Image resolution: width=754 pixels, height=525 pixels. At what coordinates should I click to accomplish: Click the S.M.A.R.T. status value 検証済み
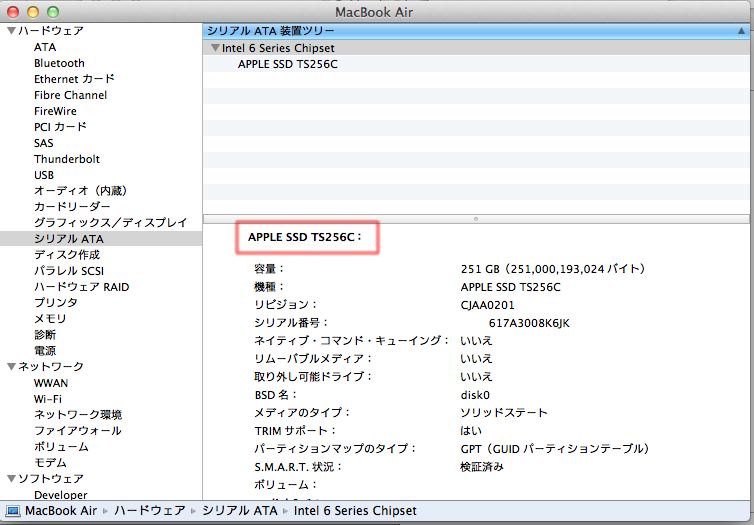tap(482, 466)
